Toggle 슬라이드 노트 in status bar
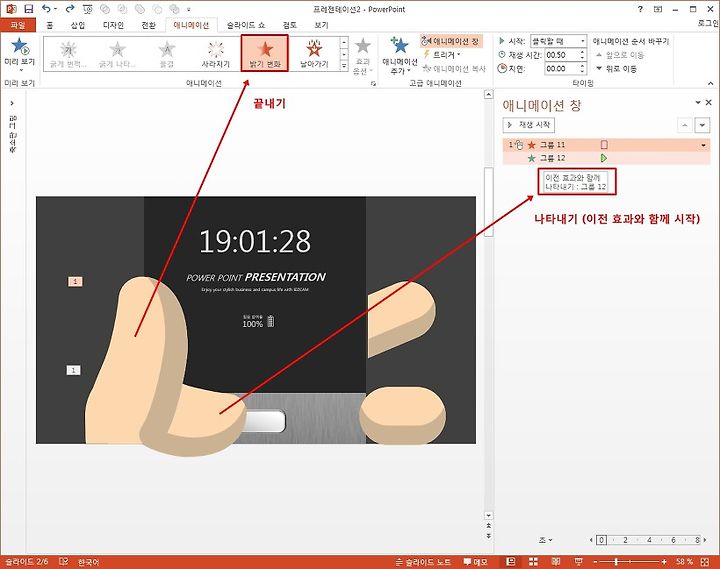Viewport: 720px width, 569px height. [423, 562]
